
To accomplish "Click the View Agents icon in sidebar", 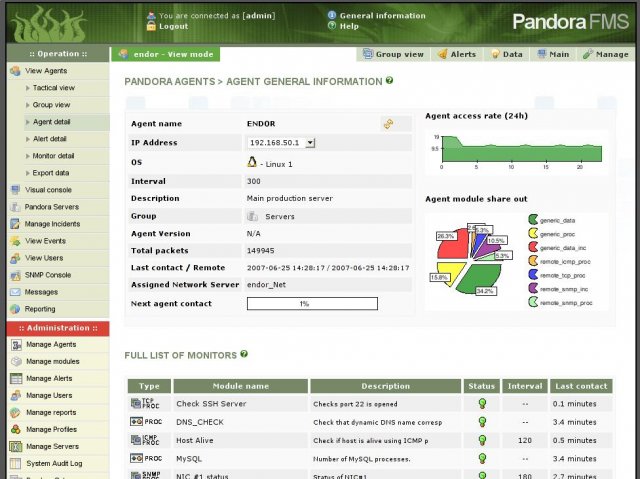I will tap(16, 71).
